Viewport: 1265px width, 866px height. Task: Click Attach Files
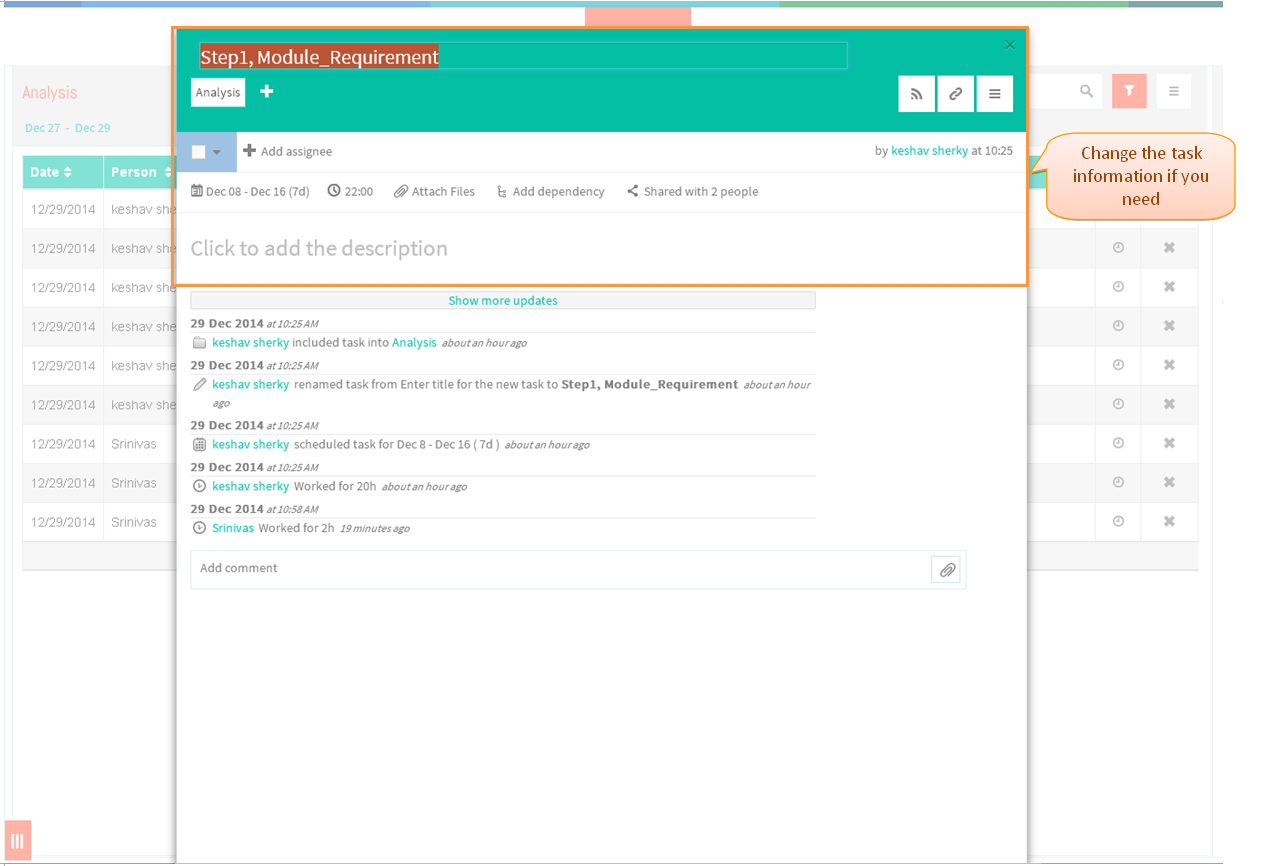[x=434, y=191]
